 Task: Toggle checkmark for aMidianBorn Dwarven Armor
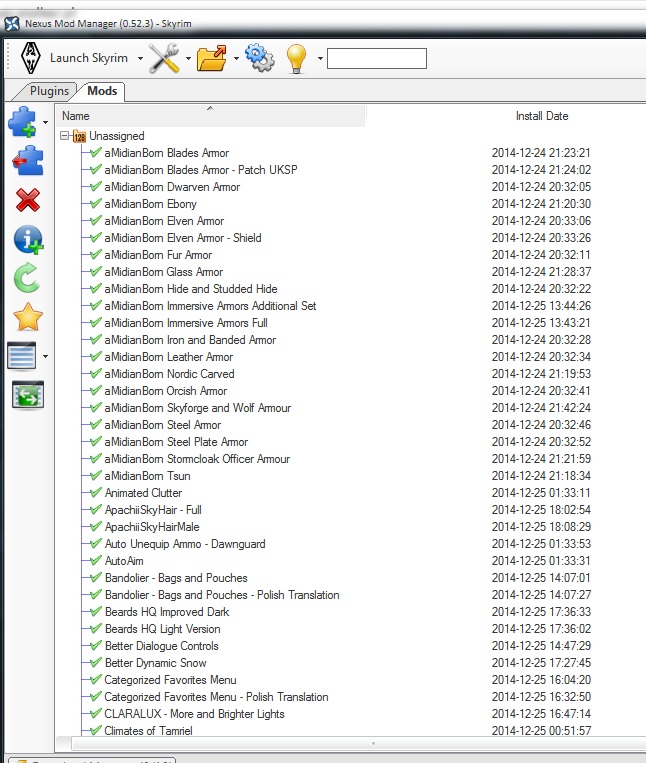point(96,186)
